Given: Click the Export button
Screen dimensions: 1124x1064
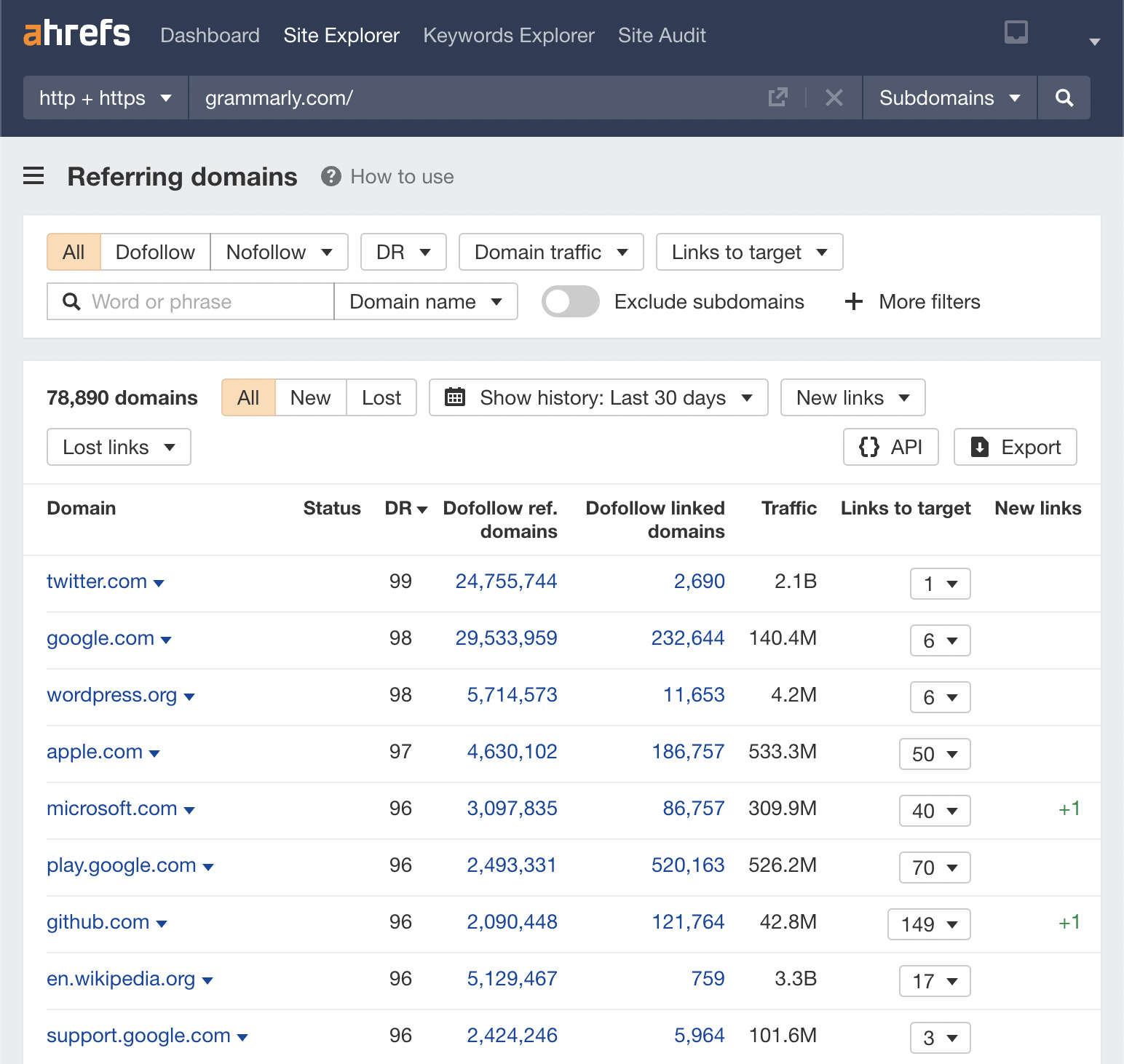Looking at the screenshot, I should [1015, 447].
